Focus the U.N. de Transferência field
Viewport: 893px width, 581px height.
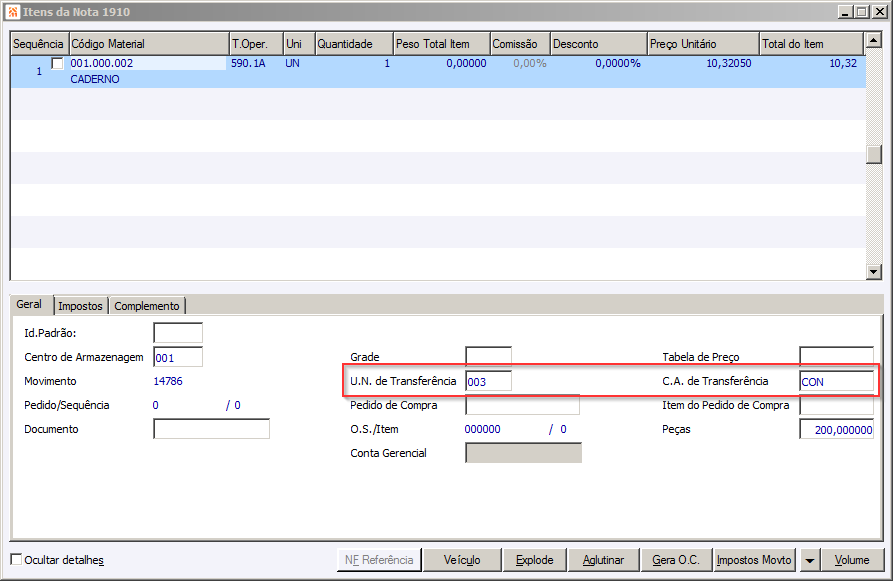coord(488,381)
